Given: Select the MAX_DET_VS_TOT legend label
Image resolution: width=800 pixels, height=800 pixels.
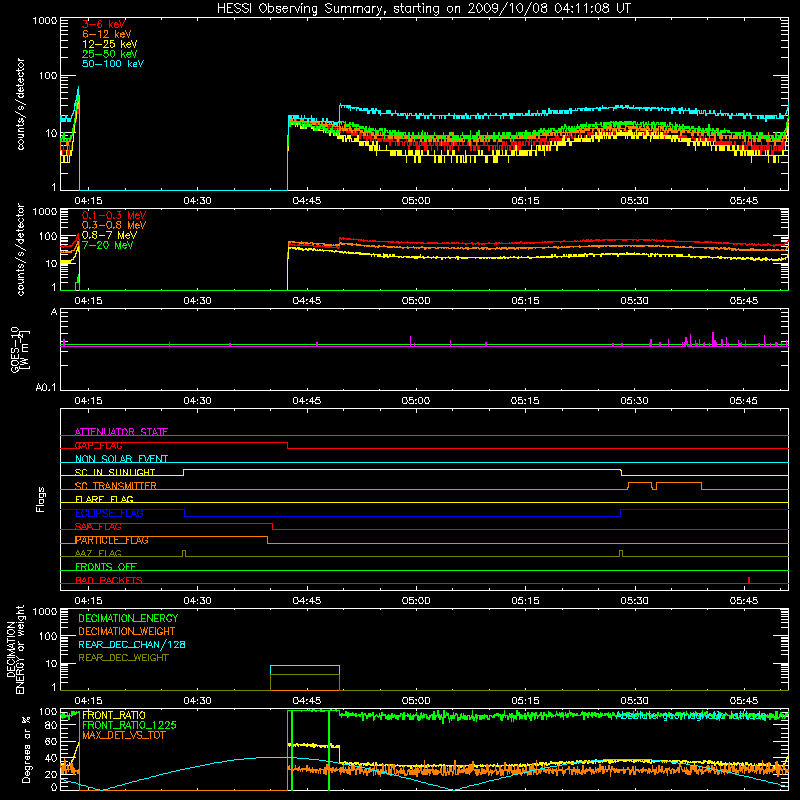Looking at the screenshot, I should click(x=123, y=735).
